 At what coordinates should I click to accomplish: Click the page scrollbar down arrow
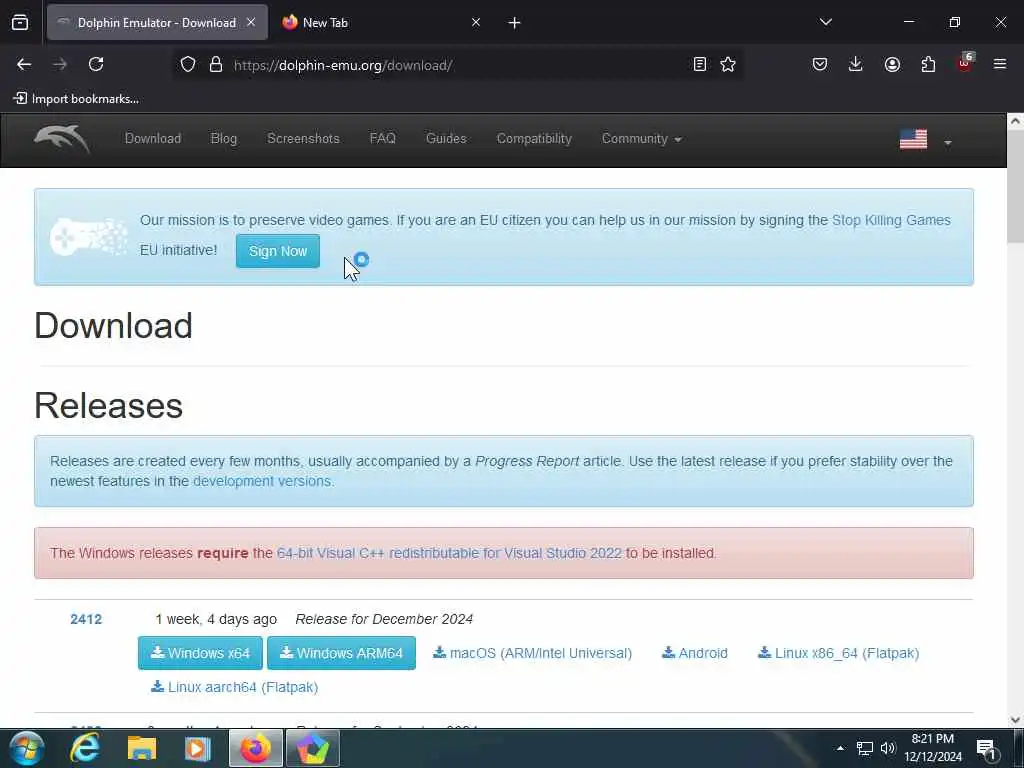[1015, 720]
